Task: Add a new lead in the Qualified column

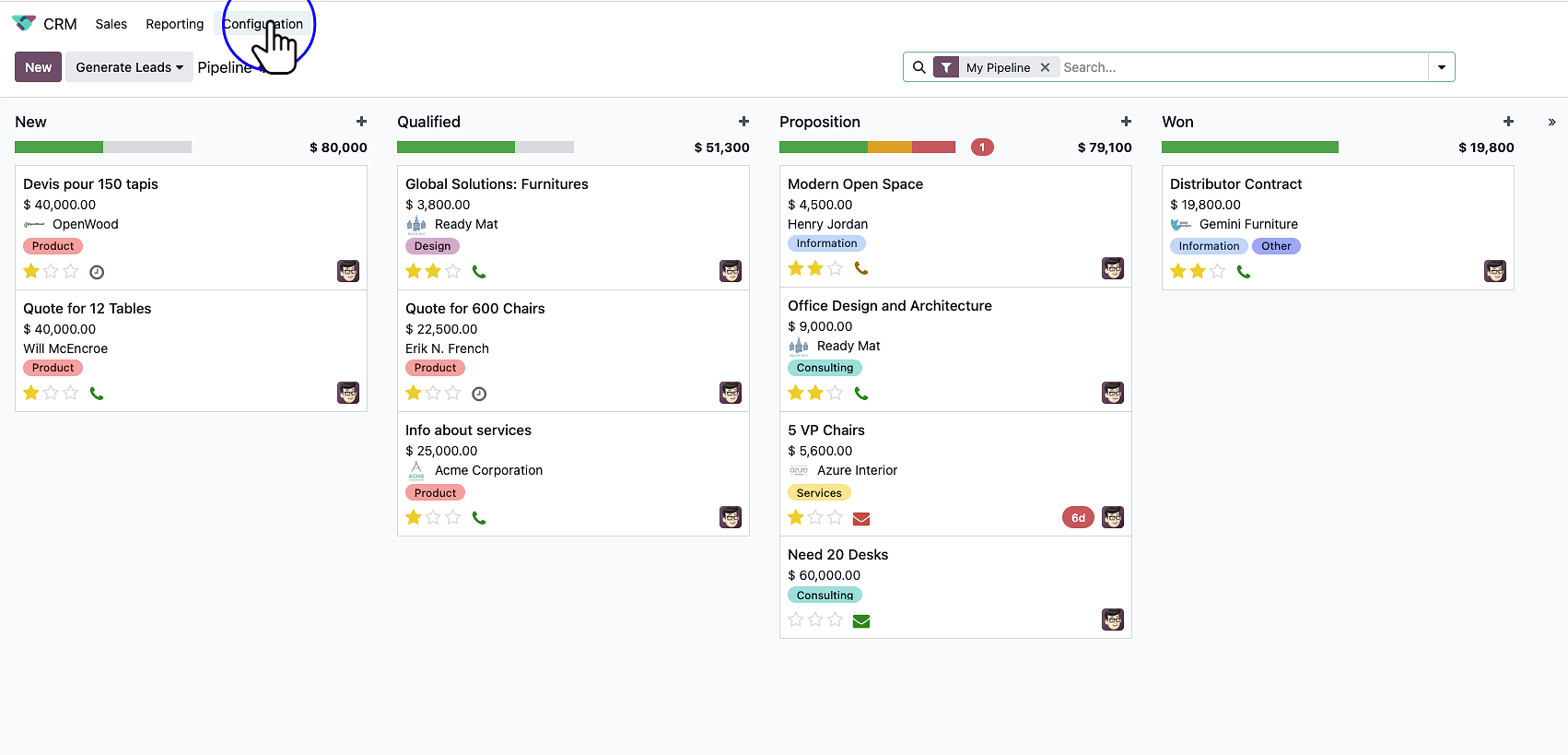Action: (743, 122)
